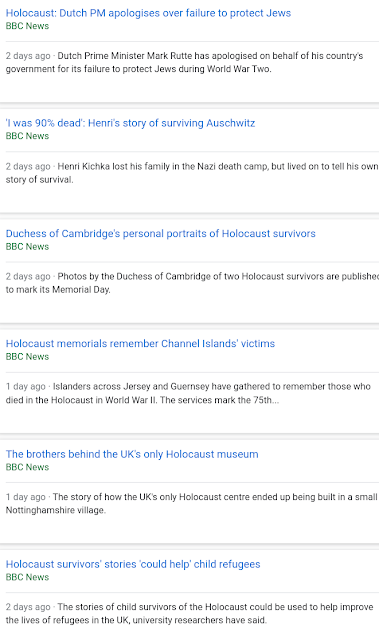Open Holocaust survivors' stories child refugees link
This screenshot has height=640, width=379.
click(x=133, y=564)
